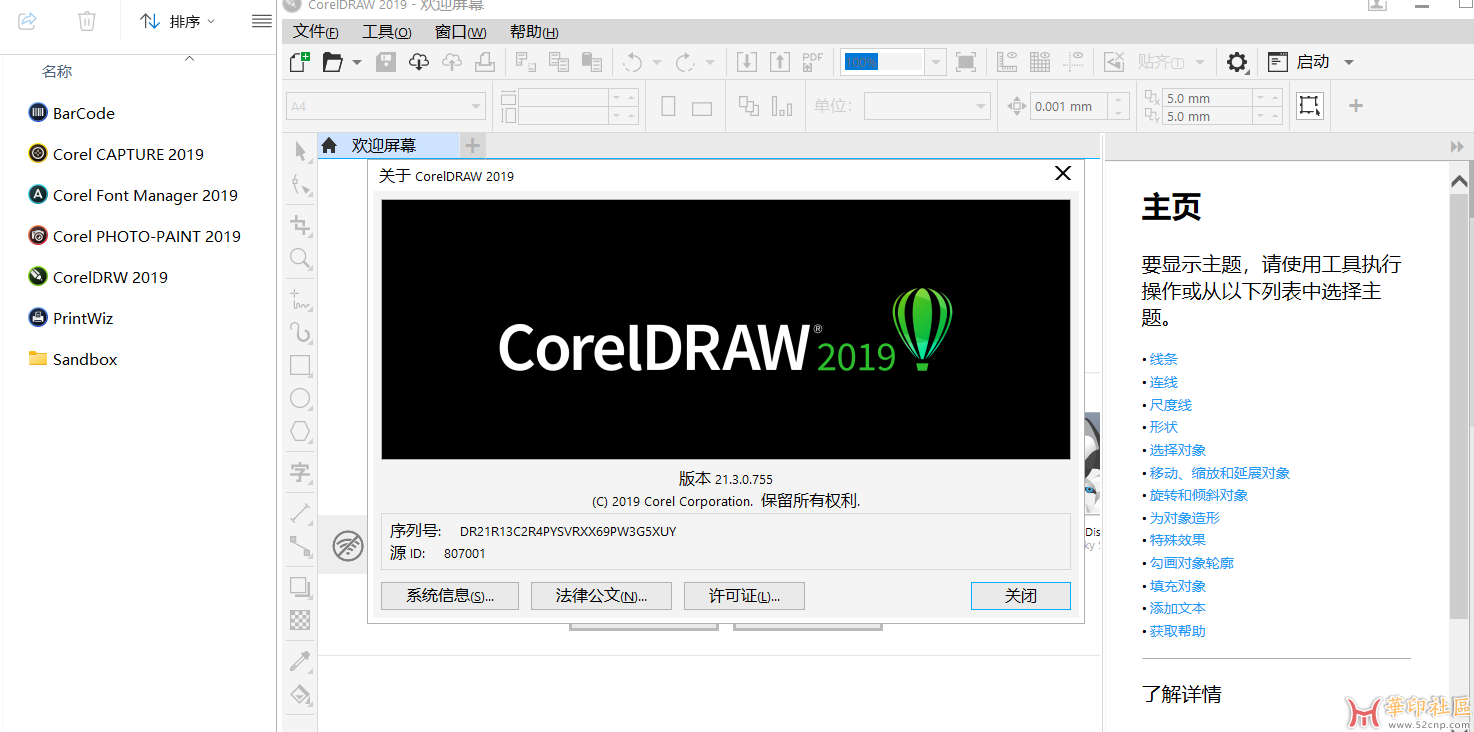Select the Interactive Fill bucket tool
The height and width of the screenshot is (732, 1474).
tap(301, 693)
